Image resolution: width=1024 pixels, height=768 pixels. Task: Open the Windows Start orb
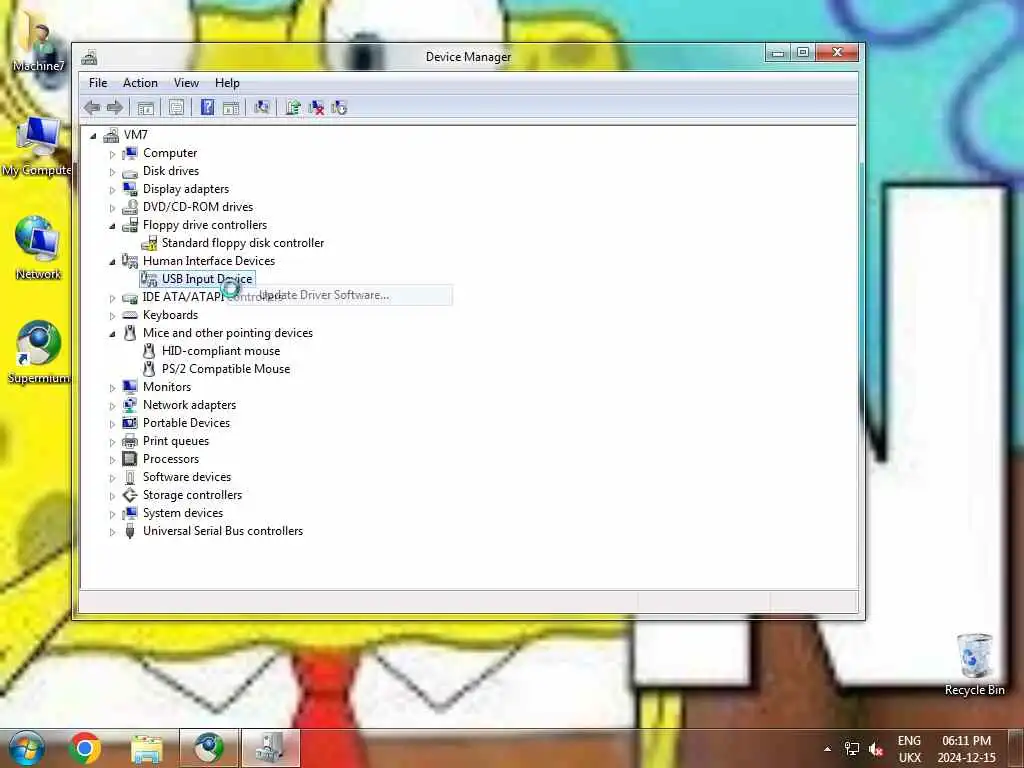[27, 748]
